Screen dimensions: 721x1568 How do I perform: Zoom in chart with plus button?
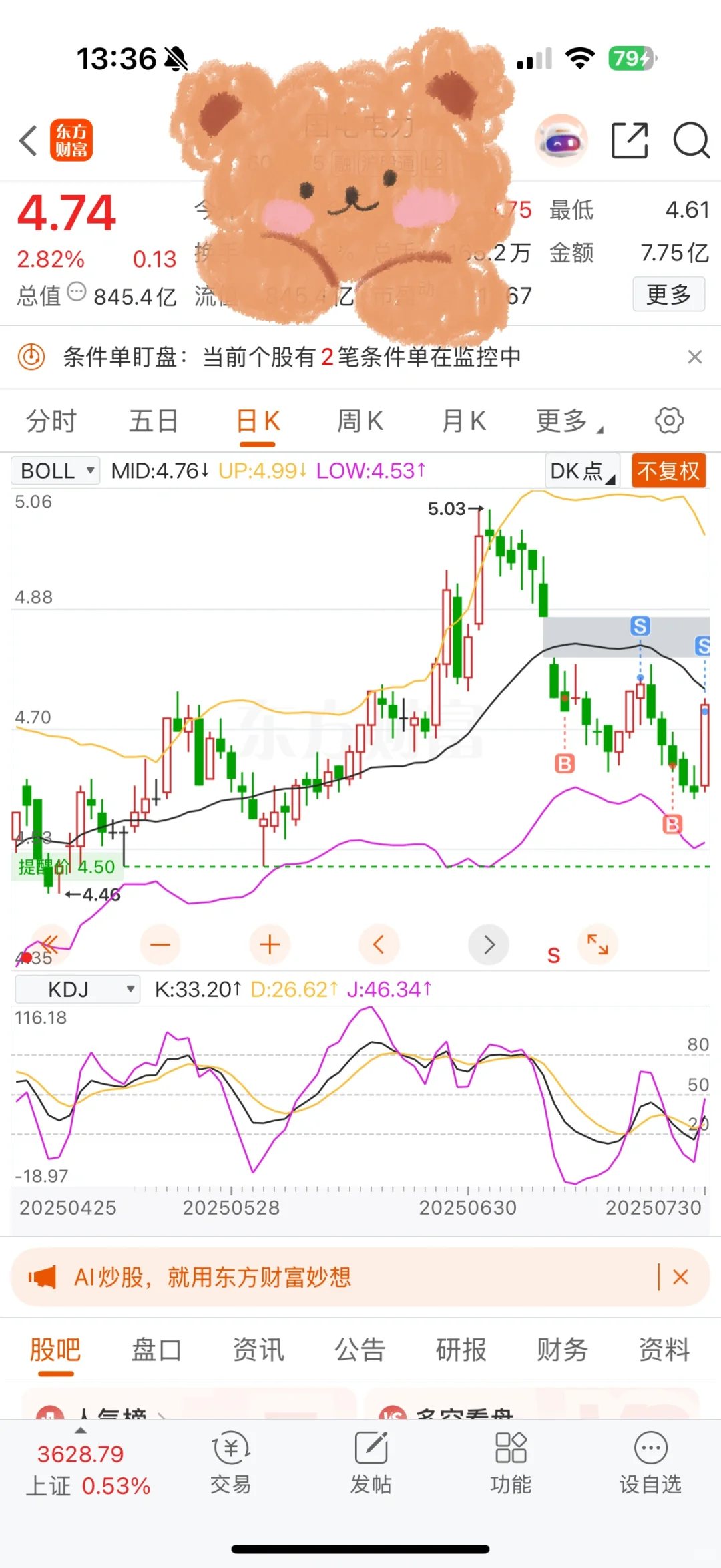pos(270,944)
